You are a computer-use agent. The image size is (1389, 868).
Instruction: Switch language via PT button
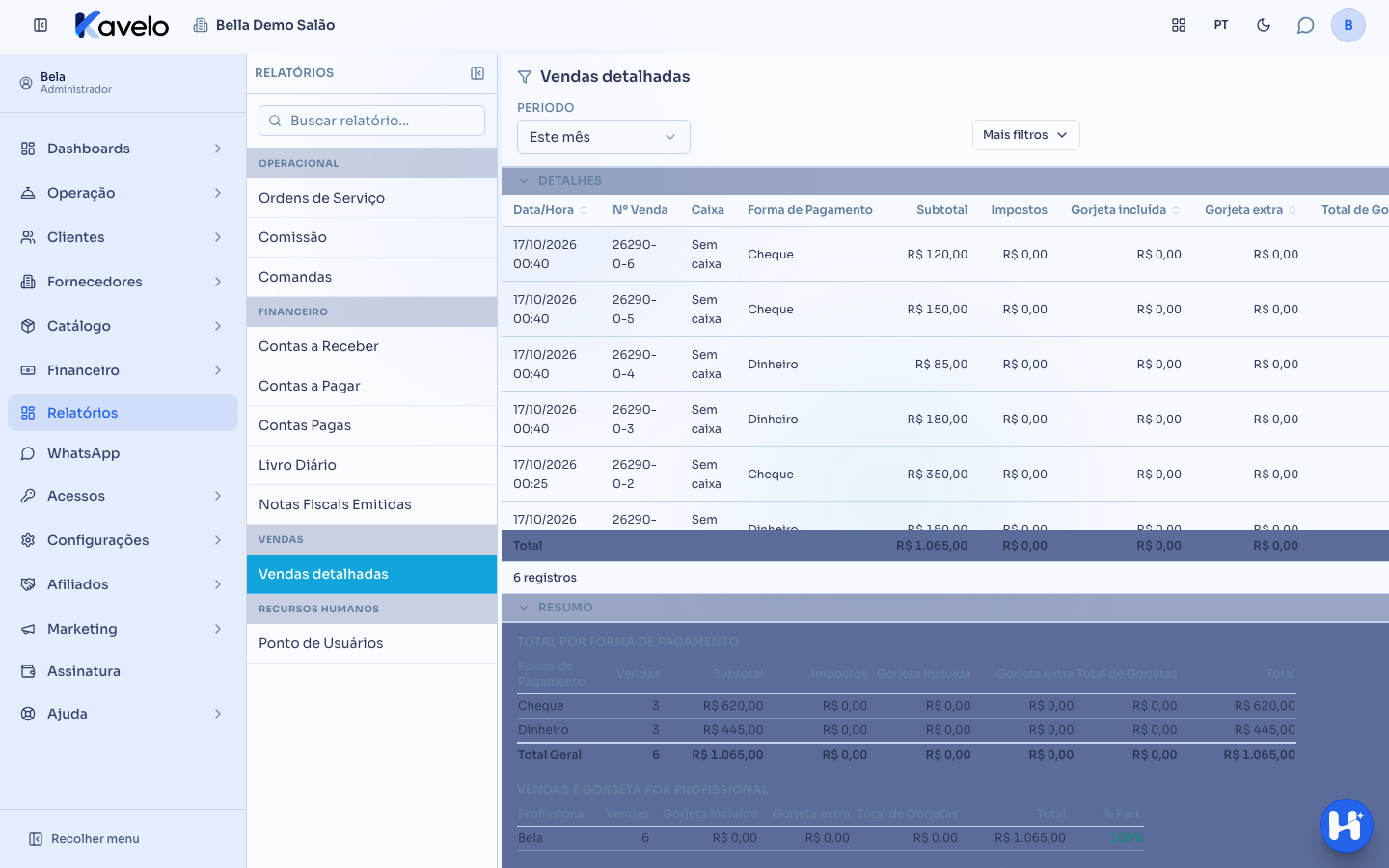click(1221, 25)
